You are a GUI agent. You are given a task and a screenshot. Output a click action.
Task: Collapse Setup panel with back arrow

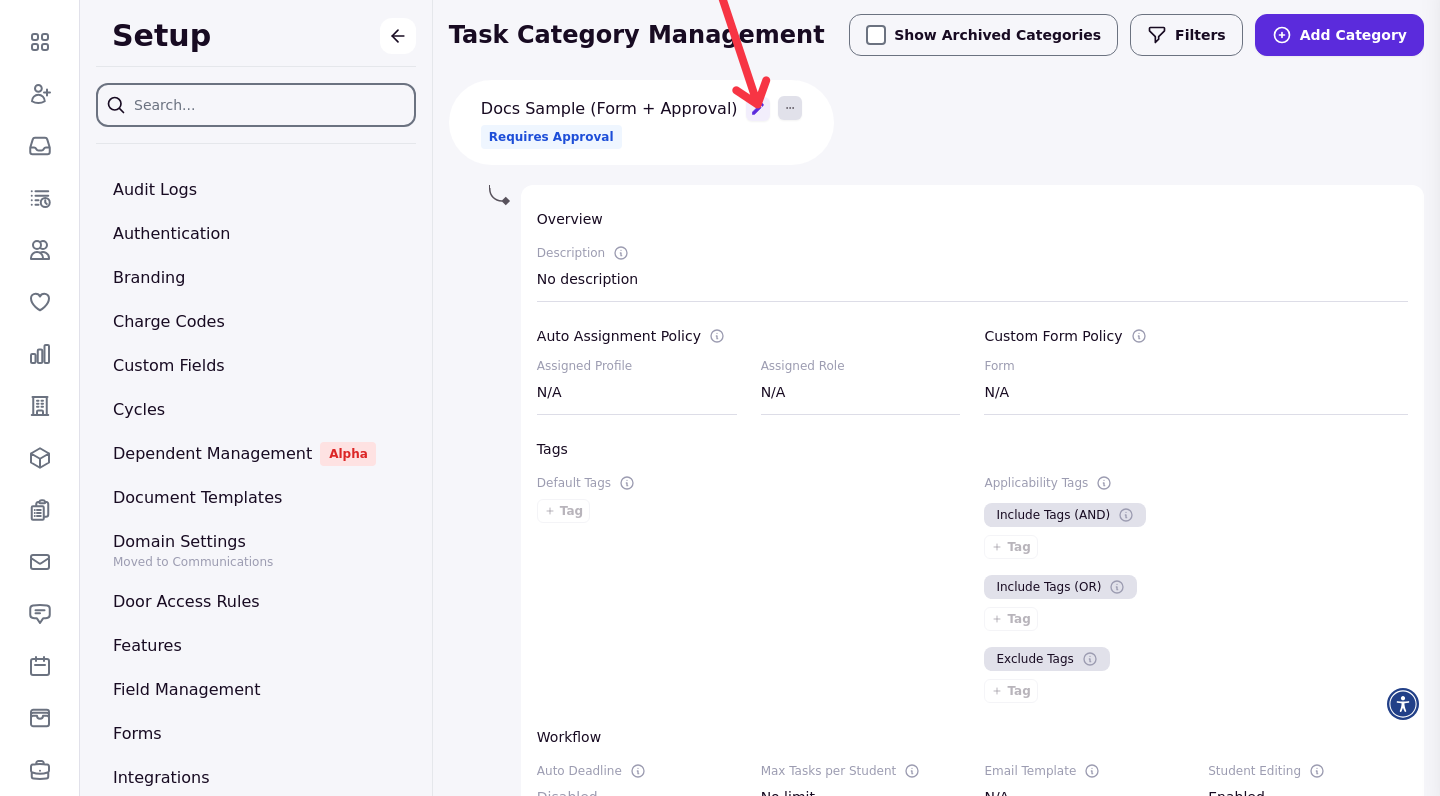[398, 36]
